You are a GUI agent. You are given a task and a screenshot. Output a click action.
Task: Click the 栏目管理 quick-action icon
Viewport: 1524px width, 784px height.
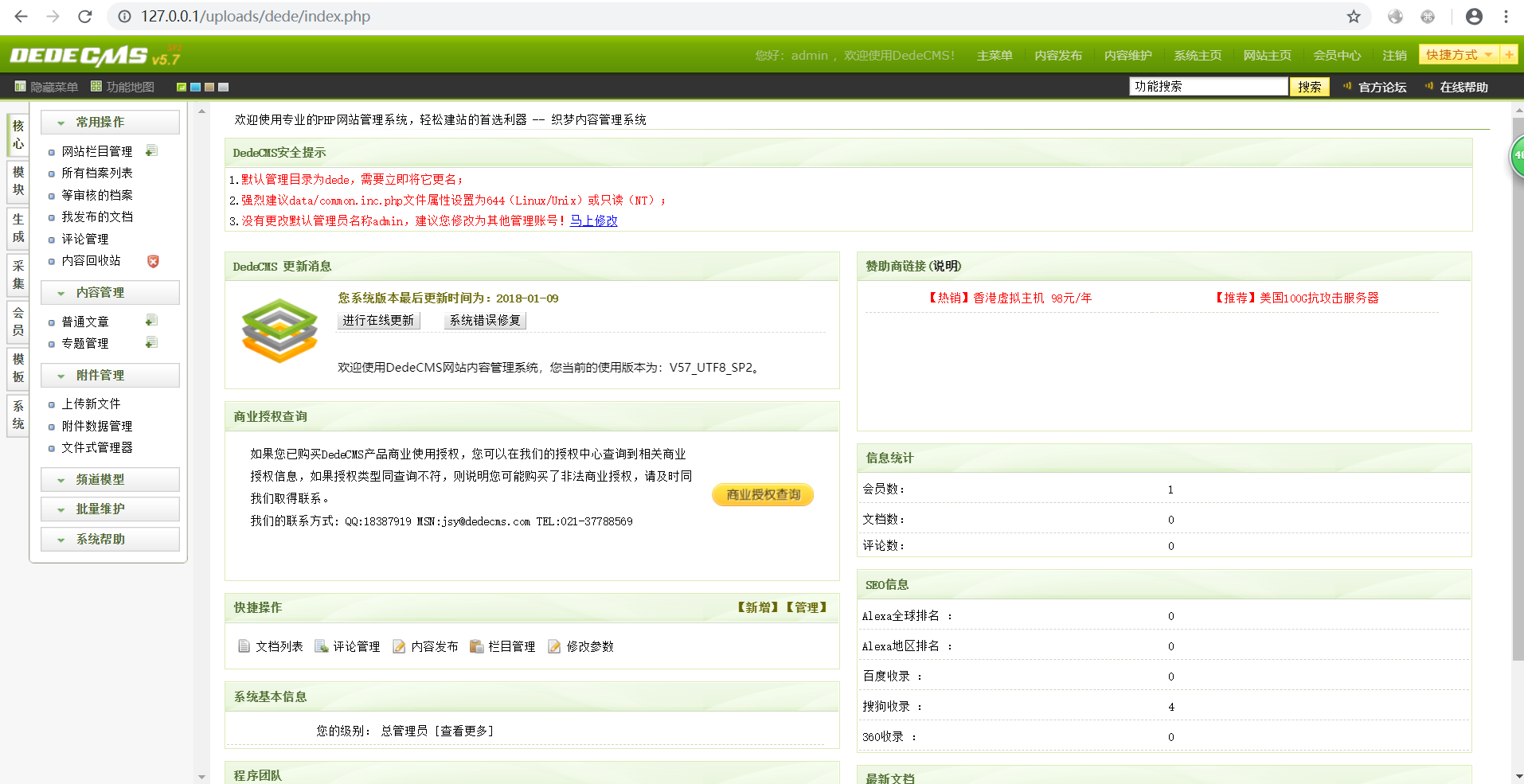(477, 646)
